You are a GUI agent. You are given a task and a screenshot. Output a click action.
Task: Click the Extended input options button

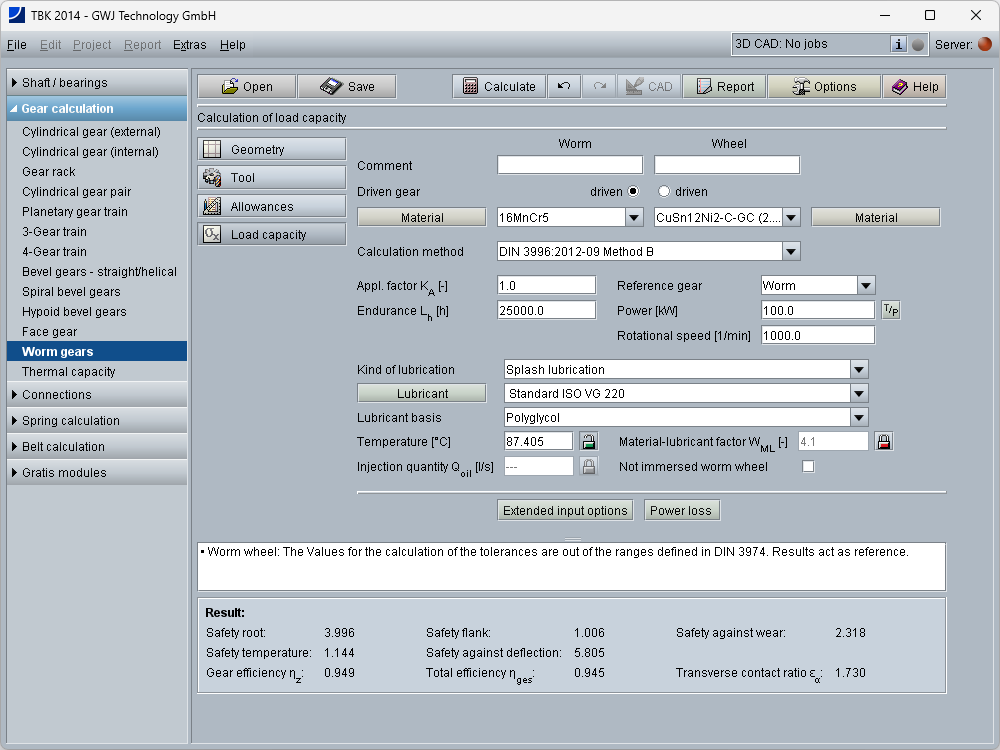[565, 511]
